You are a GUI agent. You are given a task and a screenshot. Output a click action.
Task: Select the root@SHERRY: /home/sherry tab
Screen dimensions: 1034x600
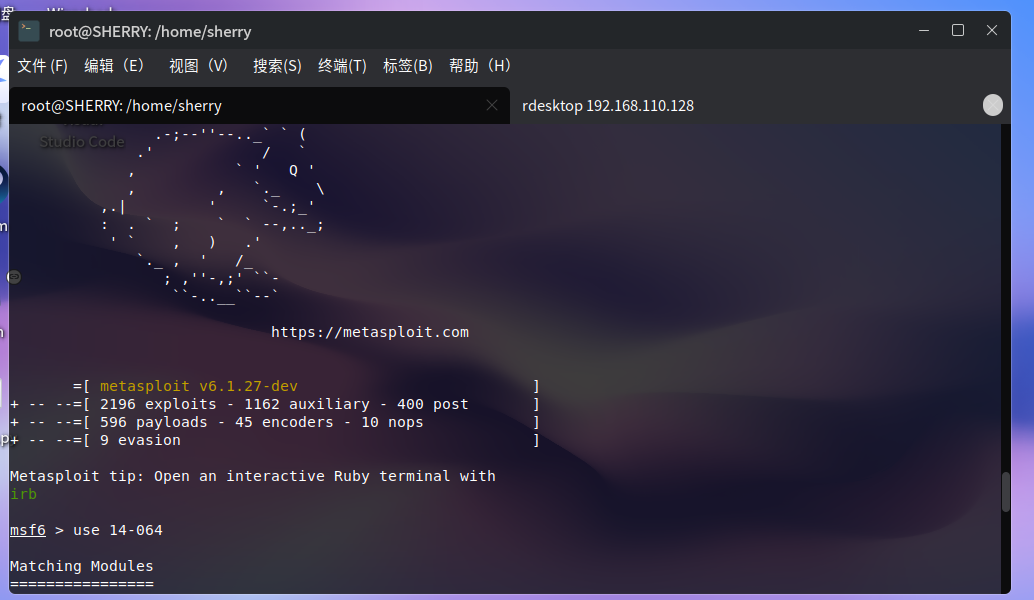click(122, 106)
